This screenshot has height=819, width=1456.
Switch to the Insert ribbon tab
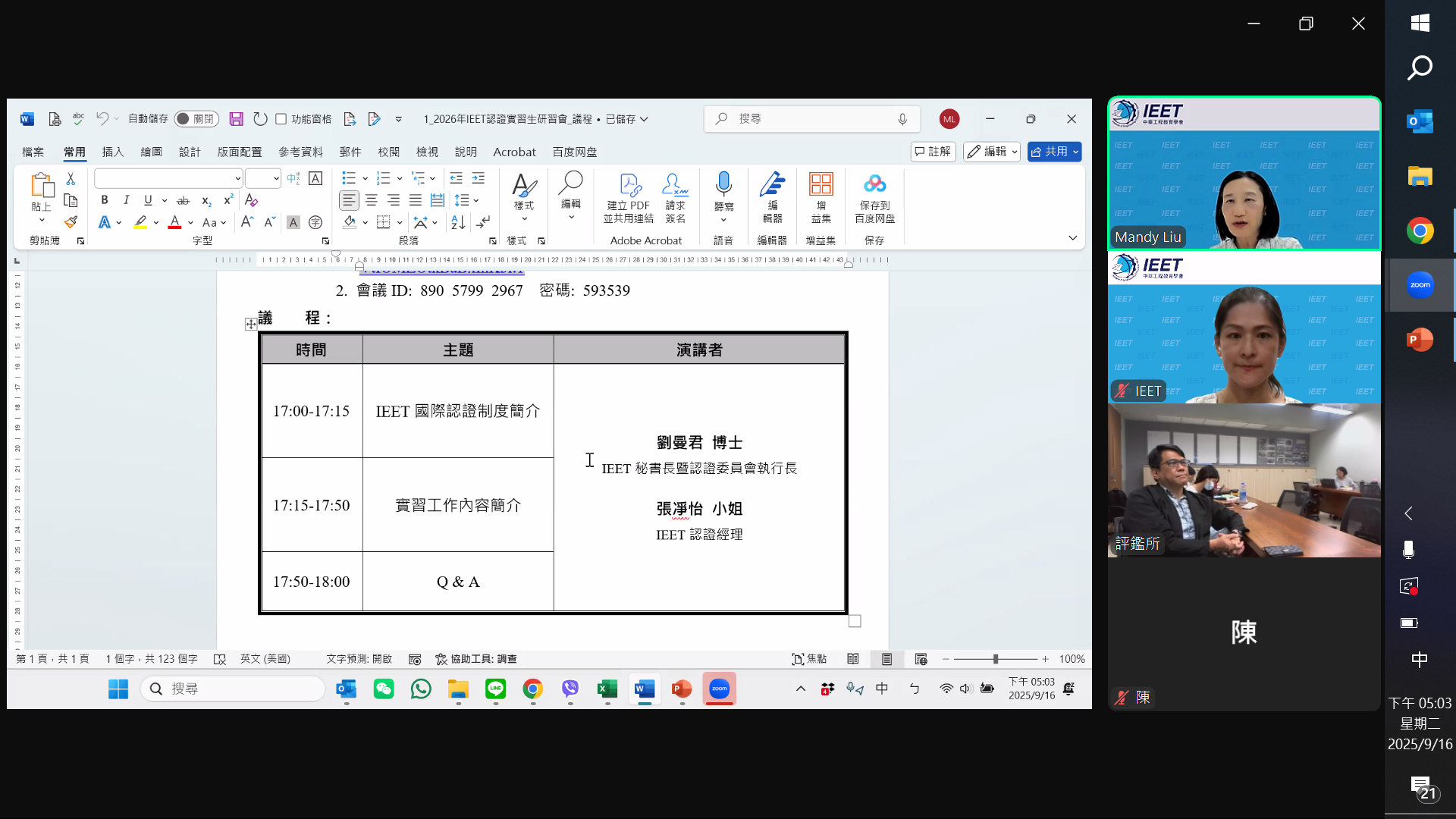(x=112, y=152)
